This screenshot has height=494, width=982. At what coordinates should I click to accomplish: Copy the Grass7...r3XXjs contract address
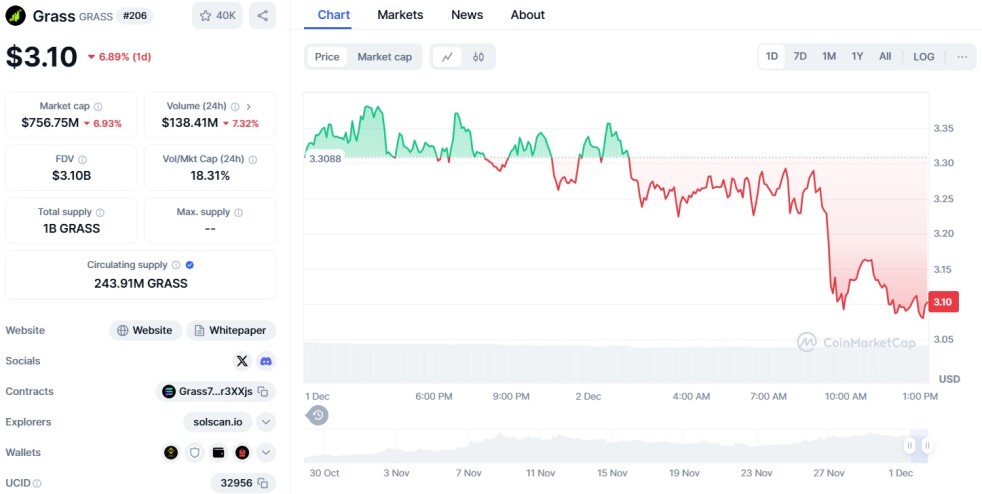coord(263,392)
